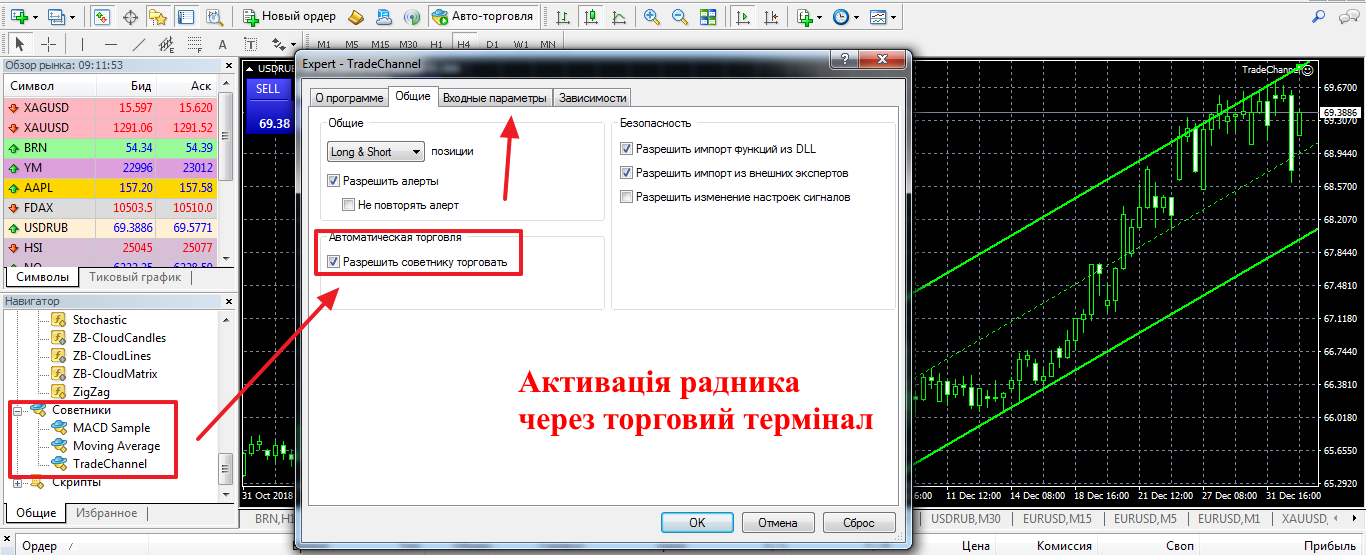Collapse the Советники tree node

click(x=18, y=410)
